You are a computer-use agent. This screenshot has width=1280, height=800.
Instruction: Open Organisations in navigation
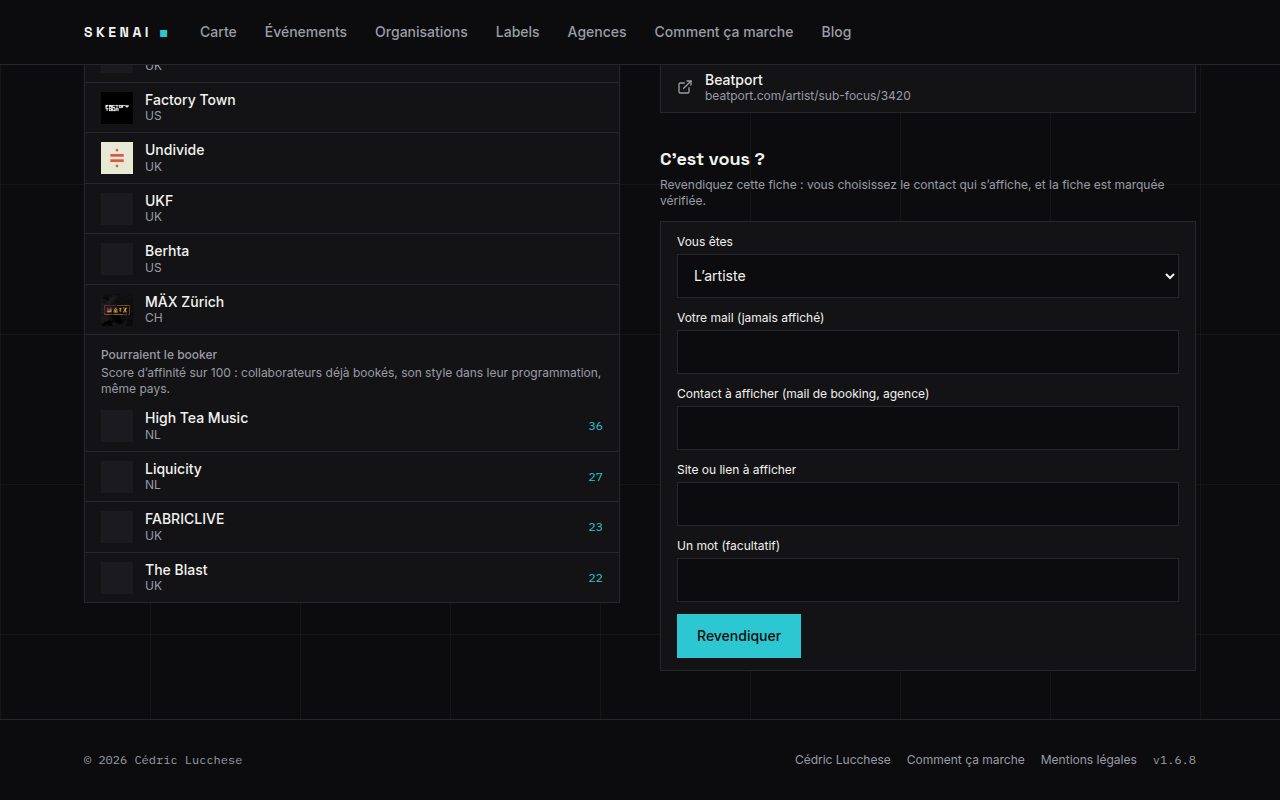421,32
